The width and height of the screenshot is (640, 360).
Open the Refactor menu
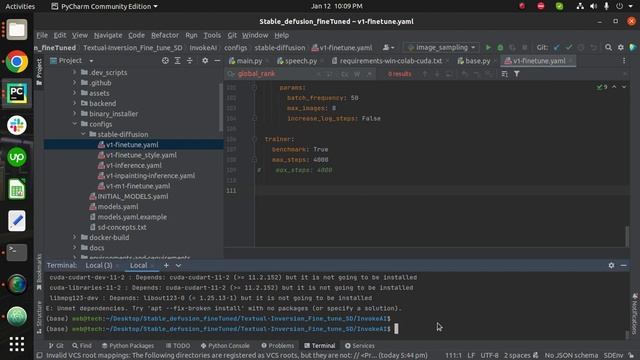165,35
